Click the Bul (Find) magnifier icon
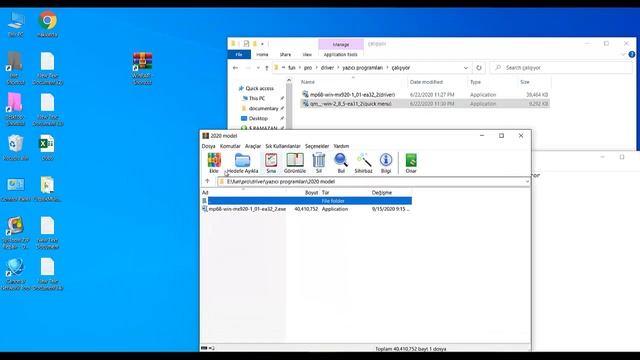640x360 pixels. [x=341, y=163]
